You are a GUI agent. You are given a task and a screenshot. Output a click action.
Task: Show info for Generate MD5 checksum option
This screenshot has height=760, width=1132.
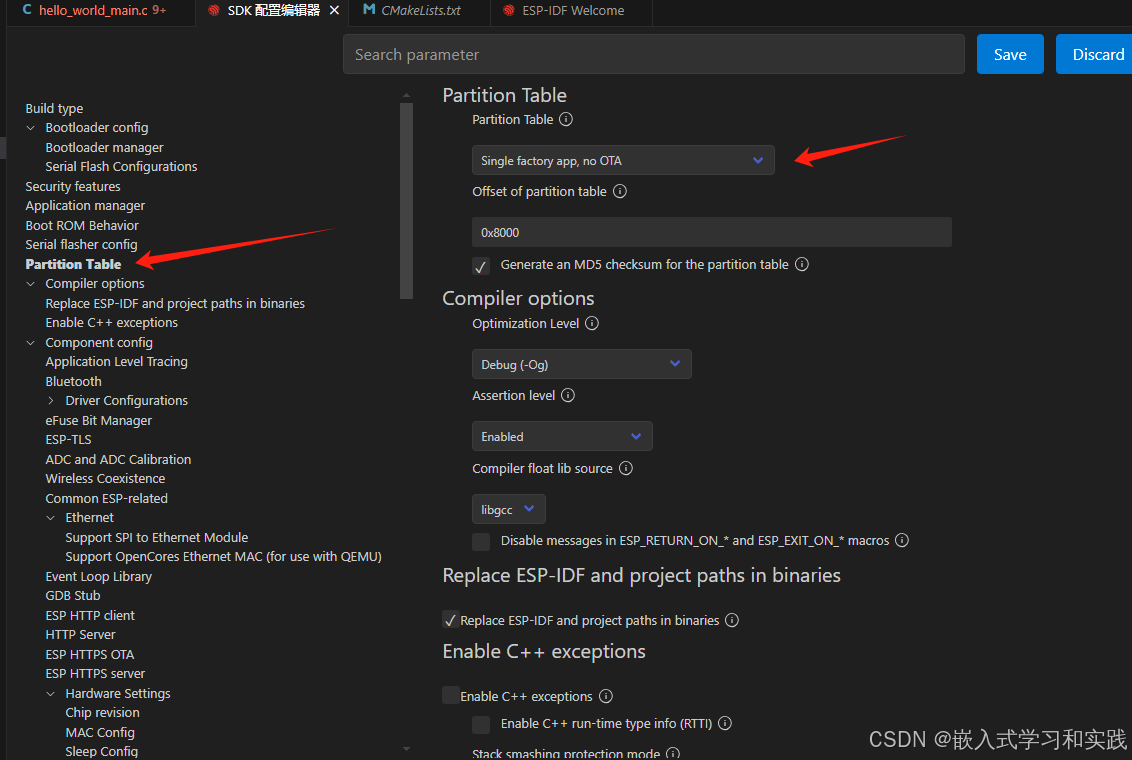801,264
